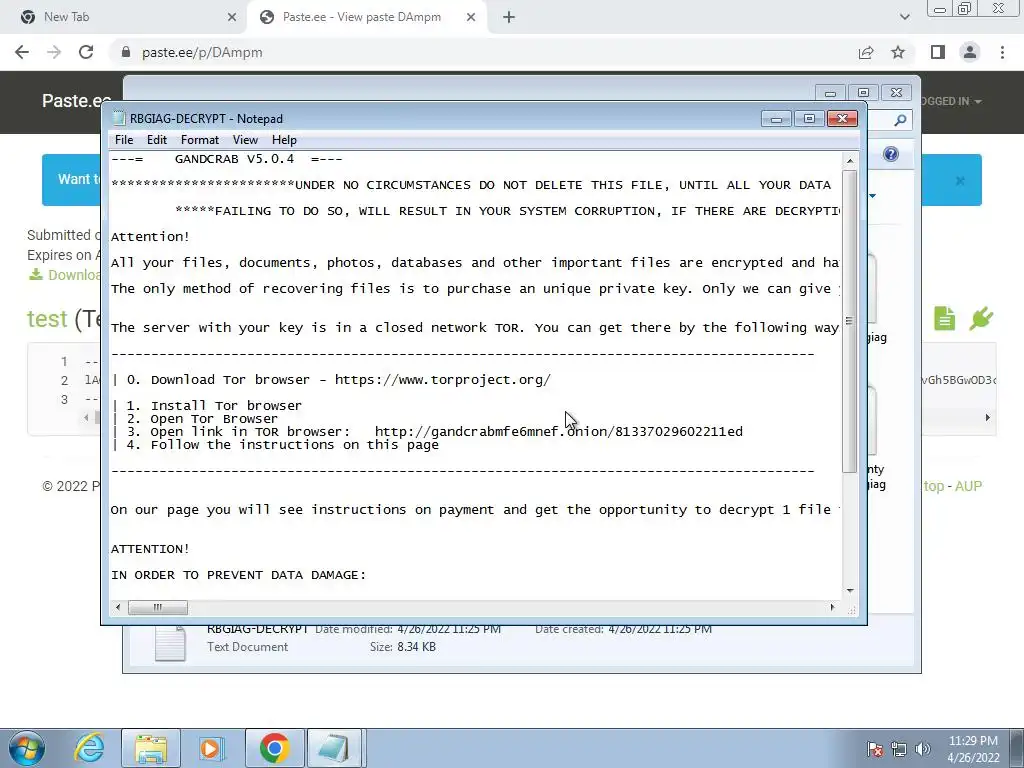Screen dimensions: 1024x768
Task: Notepad vertical scrollbar down arrow
Action: pyautogui.click(x=850, y=590)
